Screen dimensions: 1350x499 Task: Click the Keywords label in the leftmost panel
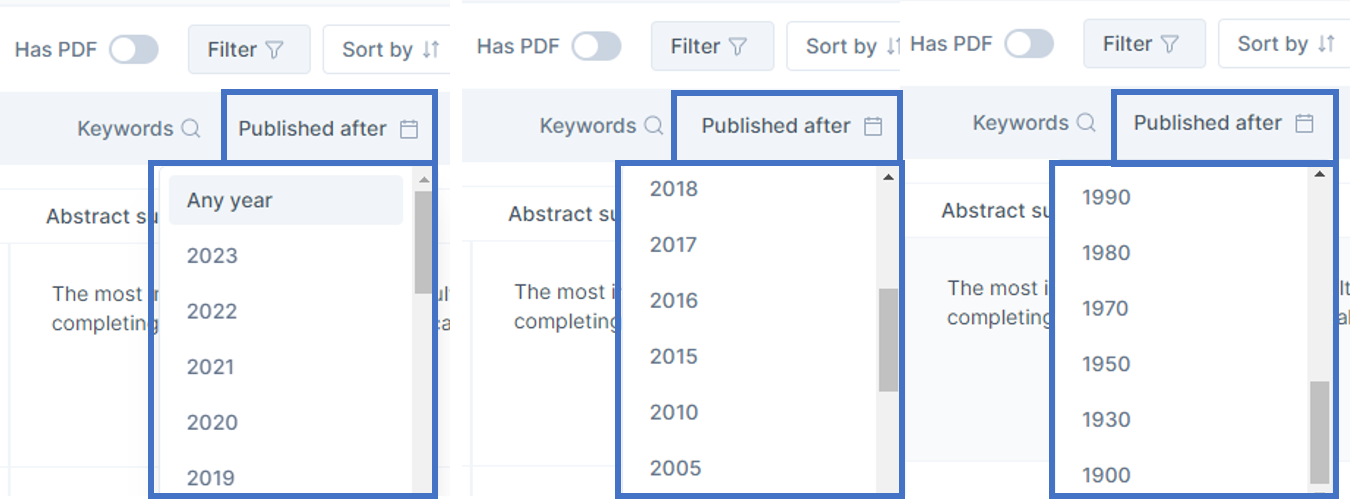[x=125, y=129]
